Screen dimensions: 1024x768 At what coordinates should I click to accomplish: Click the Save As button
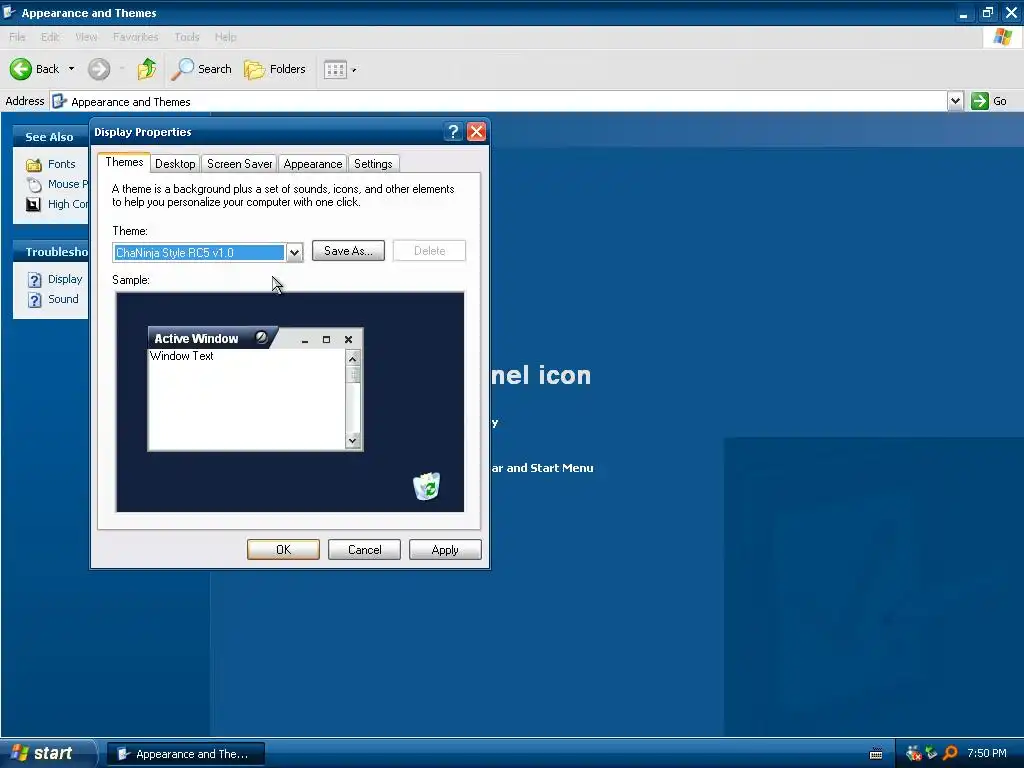pos(348,251)
